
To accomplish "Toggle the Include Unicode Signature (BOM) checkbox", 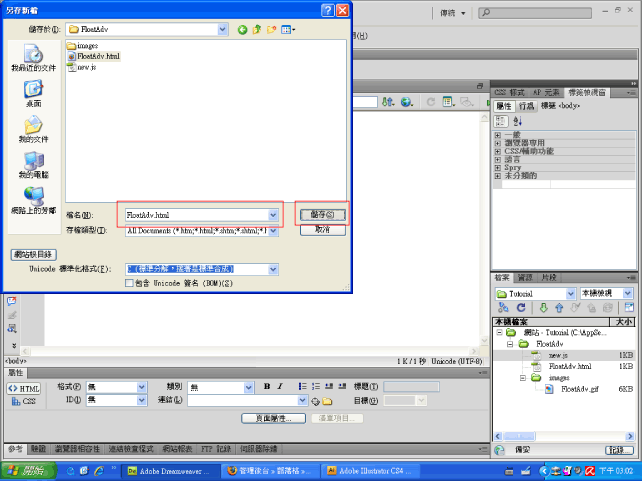I will pyautogui.click(x=129, y=283).
